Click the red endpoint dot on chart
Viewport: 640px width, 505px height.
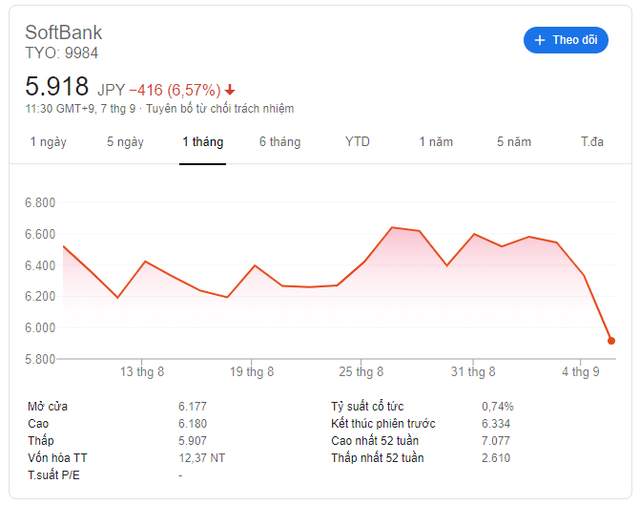point(611,340)
